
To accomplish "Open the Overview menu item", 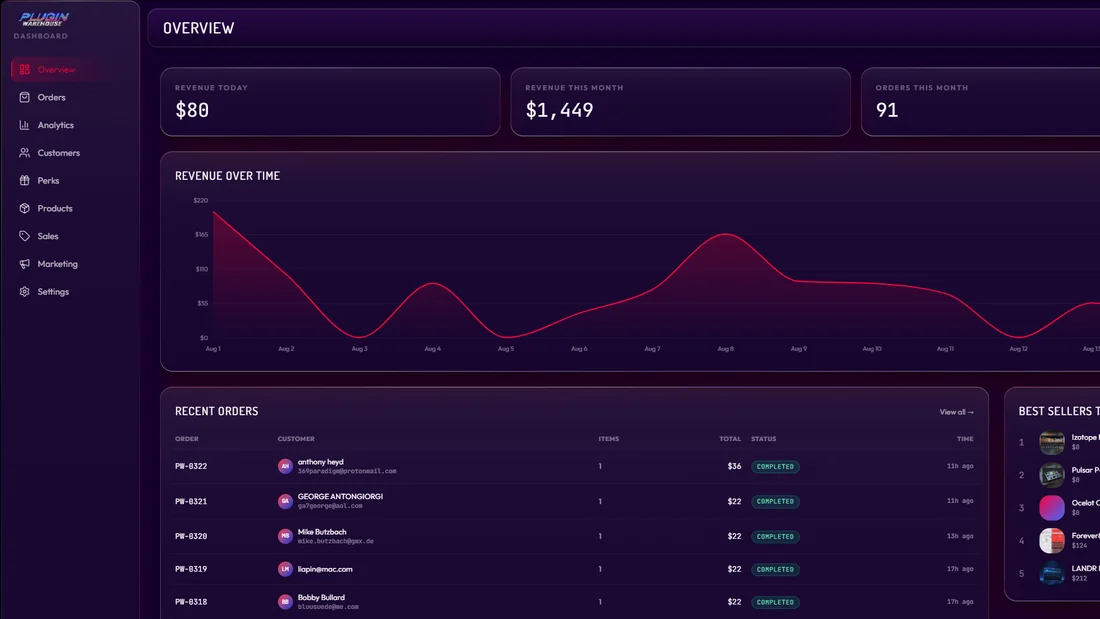I will [x=69, y=69].
